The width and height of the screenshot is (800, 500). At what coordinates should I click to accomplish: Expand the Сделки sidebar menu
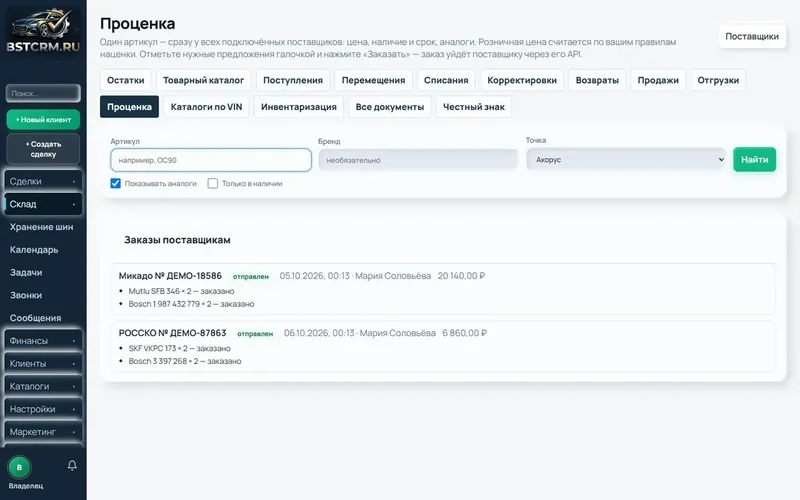coord(43,181)
